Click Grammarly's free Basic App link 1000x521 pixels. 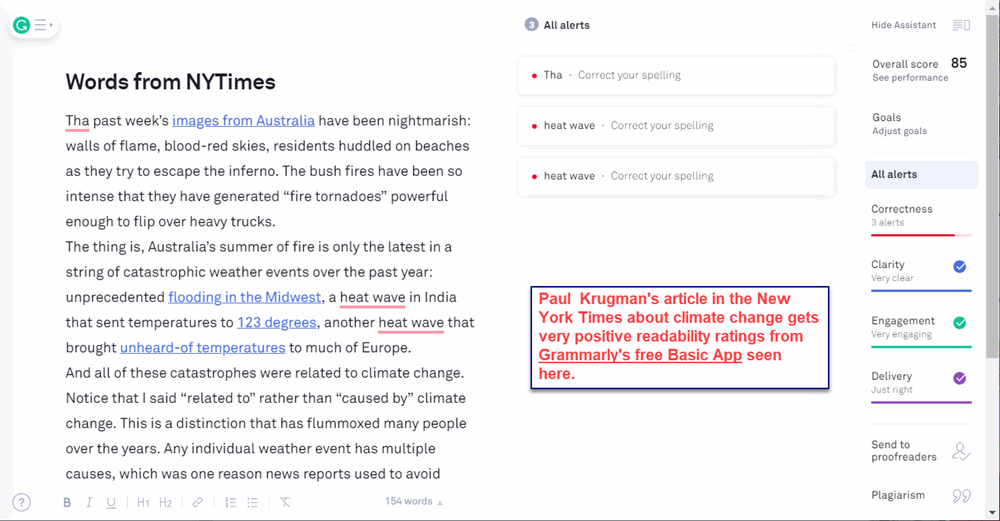tap(640, 355)
